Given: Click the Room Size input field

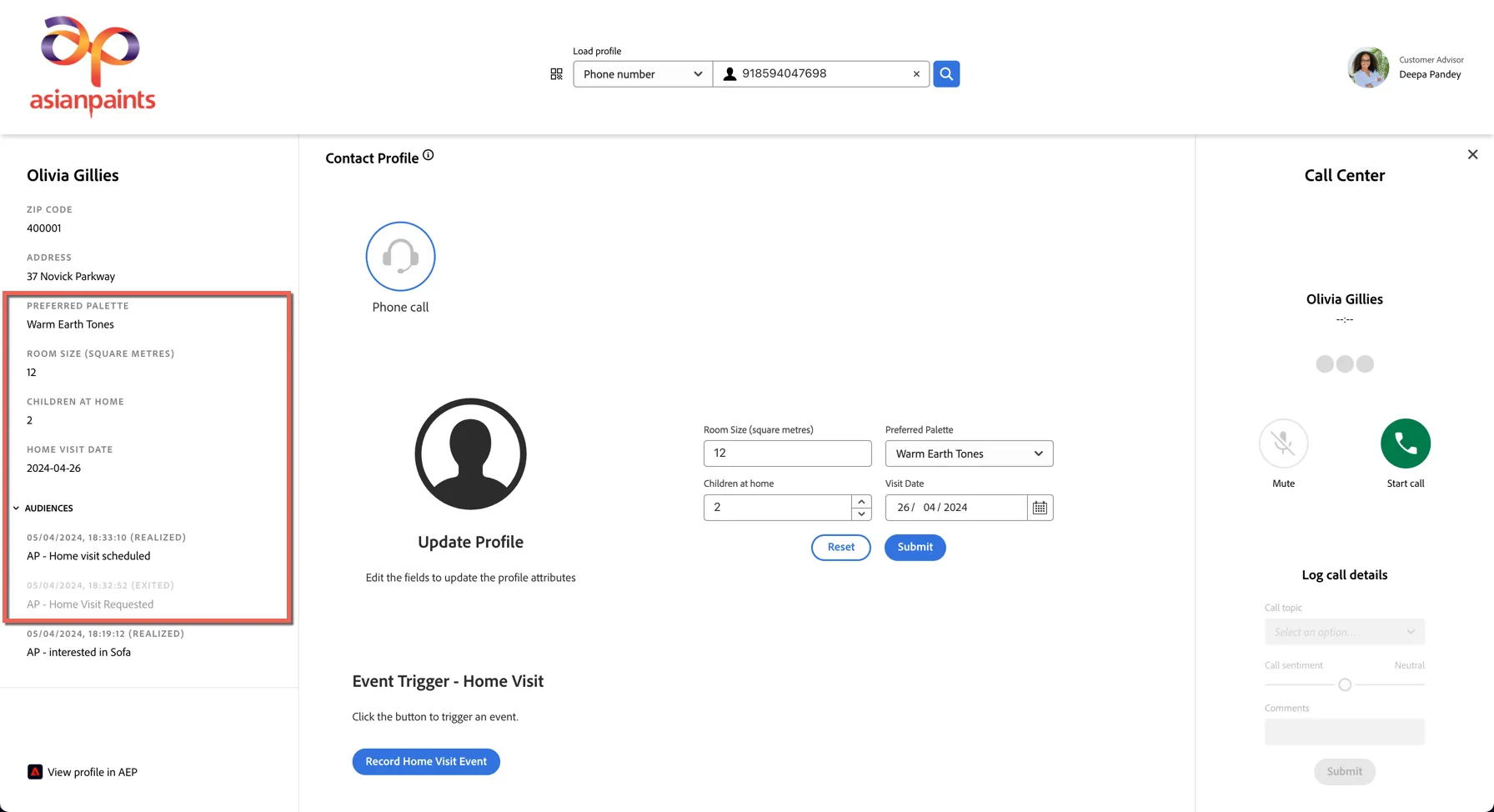Looking at the screenshot, I should tap(787, 454).
